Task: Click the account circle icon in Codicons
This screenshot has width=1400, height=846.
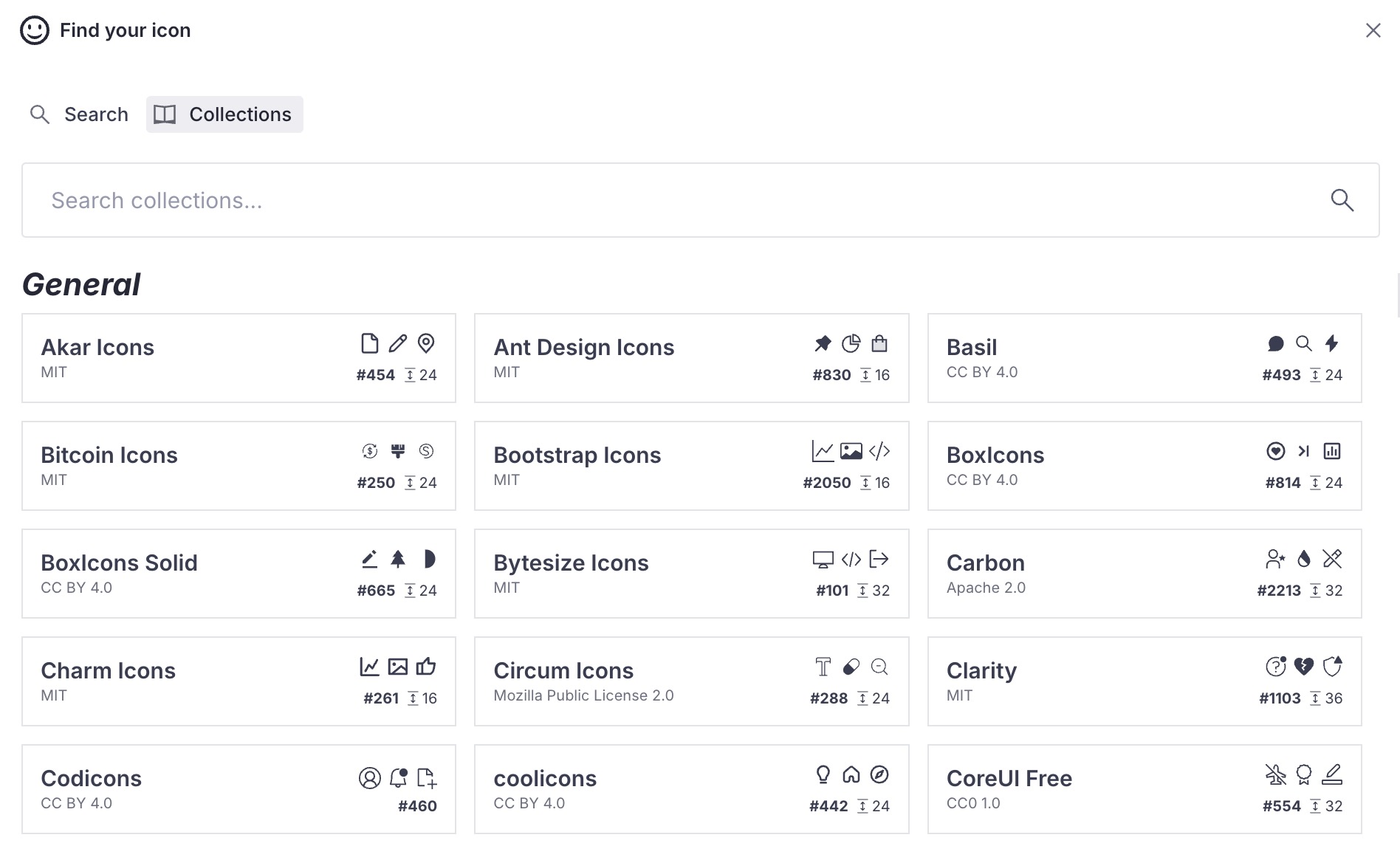Action: point(369,777)
